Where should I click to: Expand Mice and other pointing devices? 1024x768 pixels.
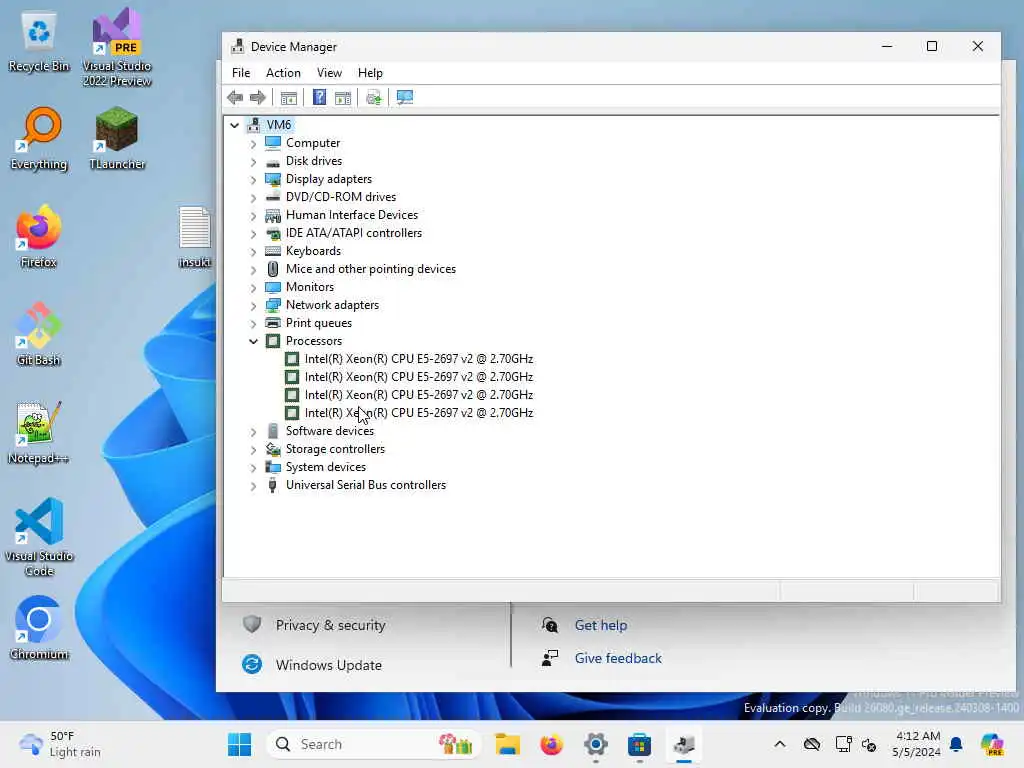(x=253, y=269)
